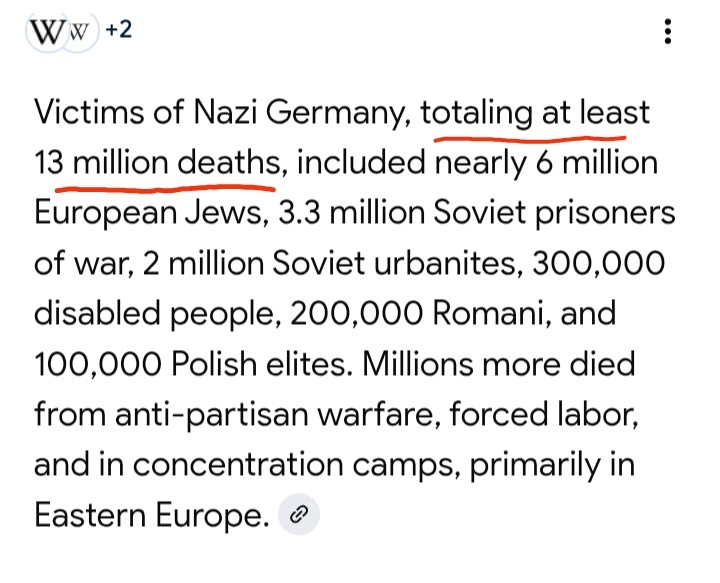Image resolution: width=720 pixels, height=583 pixels.
Task: Click the underlined "13 million deaths" text
Action: pos(154,163)
